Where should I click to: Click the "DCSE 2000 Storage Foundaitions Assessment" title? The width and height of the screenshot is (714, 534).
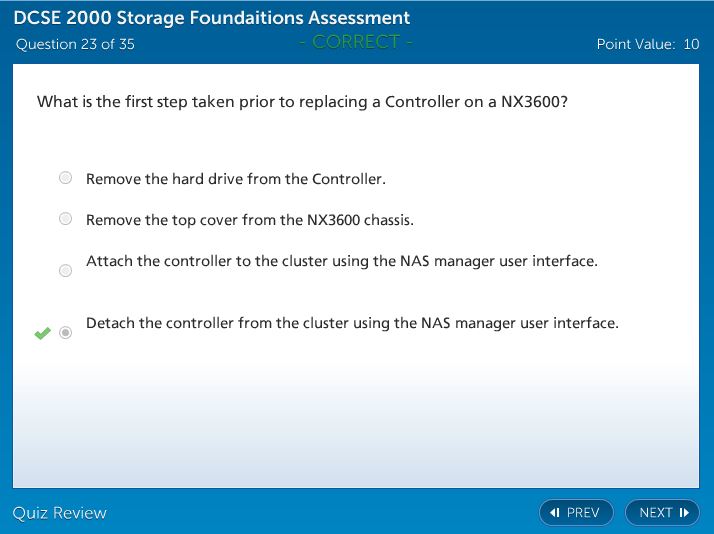point(212,18)
